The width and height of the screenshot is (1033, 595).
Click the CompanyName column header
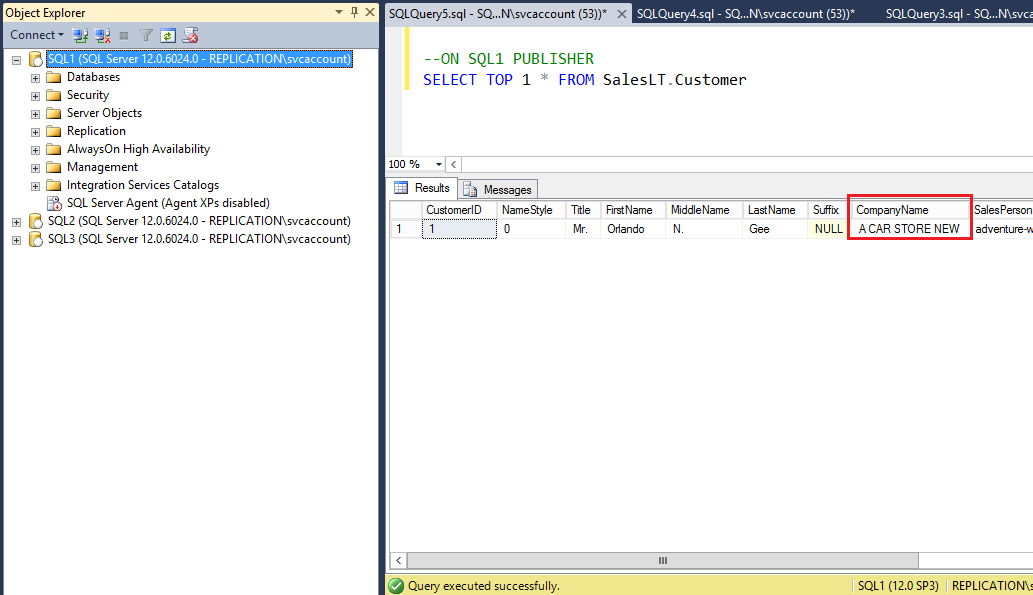click(x=909, y=210)
